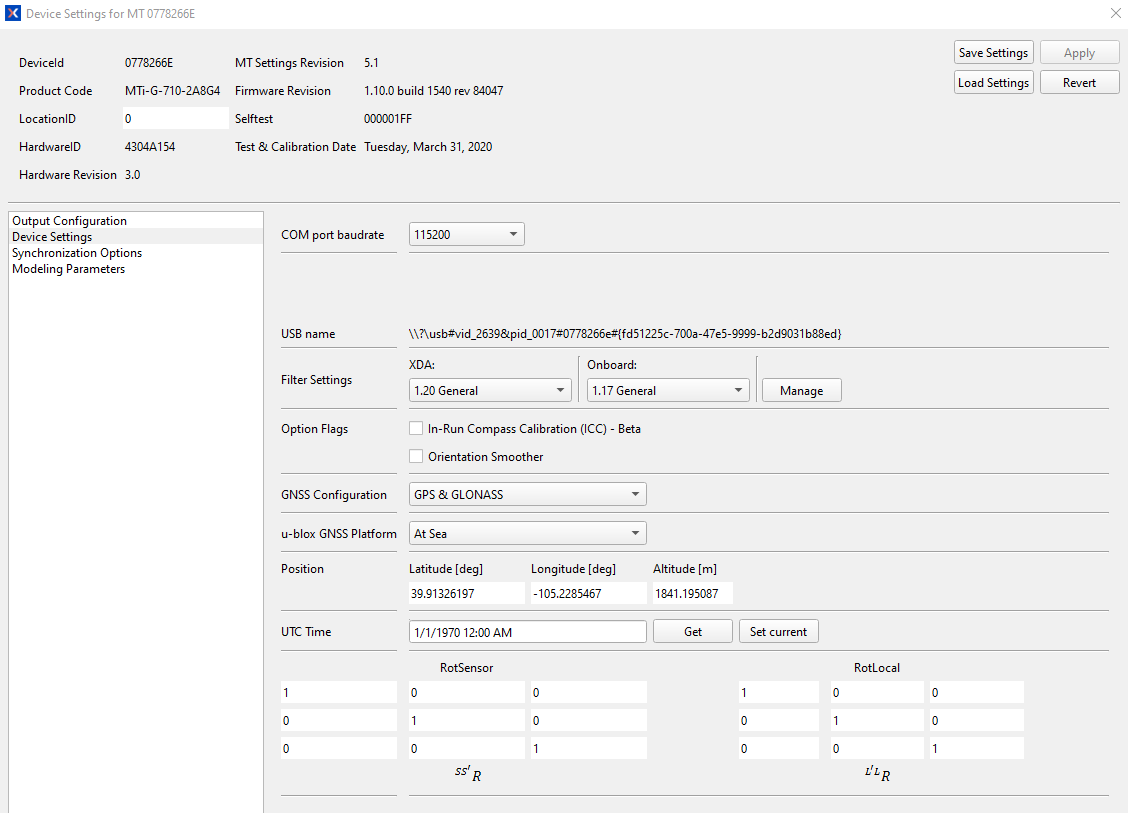Click the Latitude value field
This screenshot has width=1128, height=813.
pos(466,592)
